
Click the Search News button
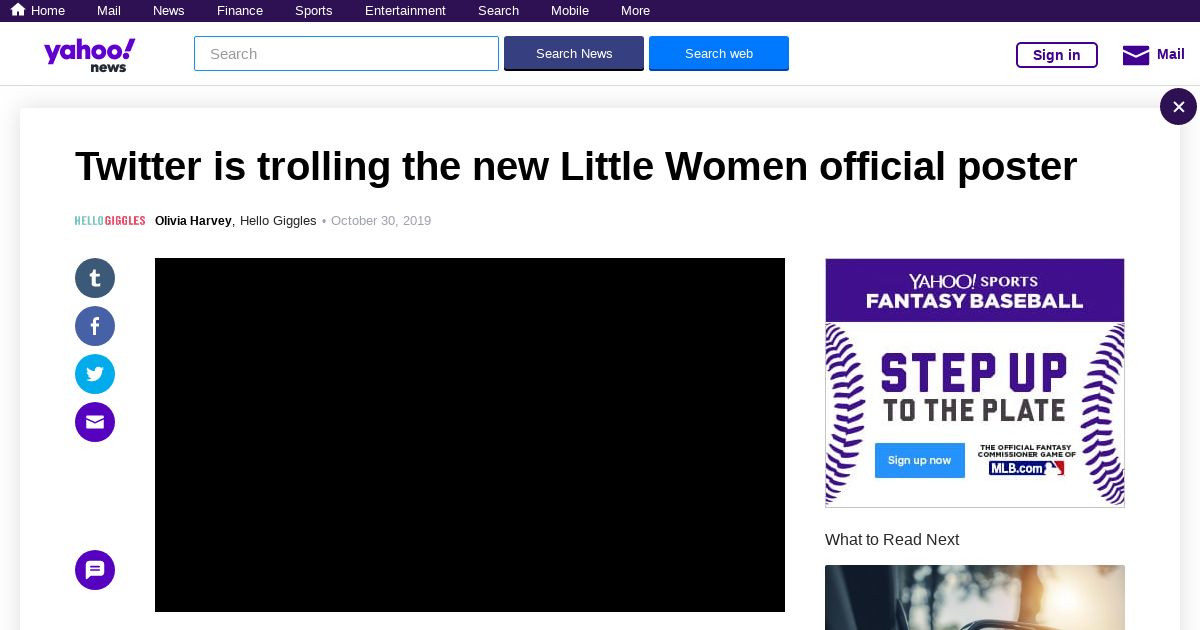(x=574, y=54)
